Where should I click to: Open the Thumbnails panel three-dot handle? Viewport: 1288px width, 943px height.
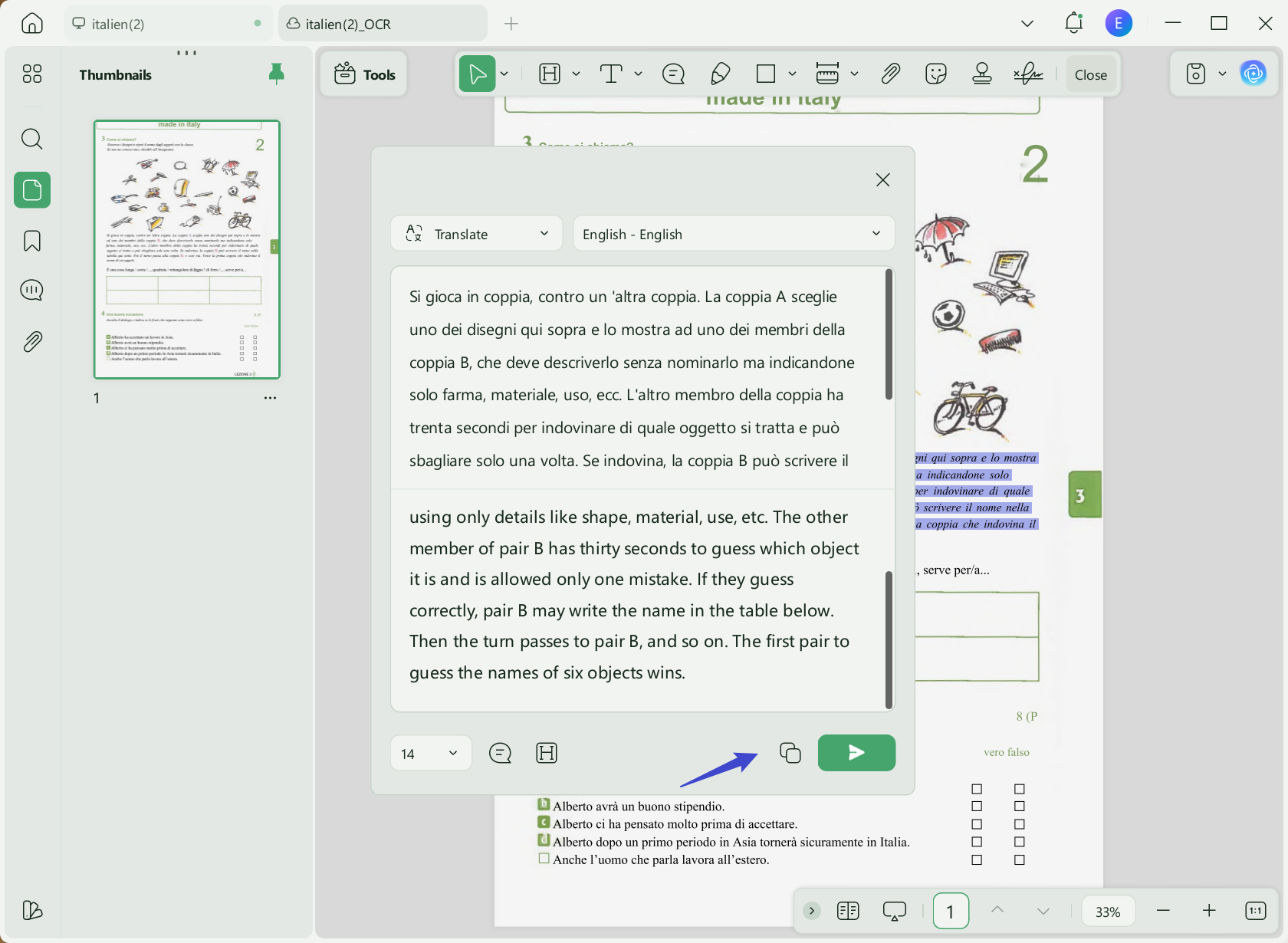click(x=186, y=53)
